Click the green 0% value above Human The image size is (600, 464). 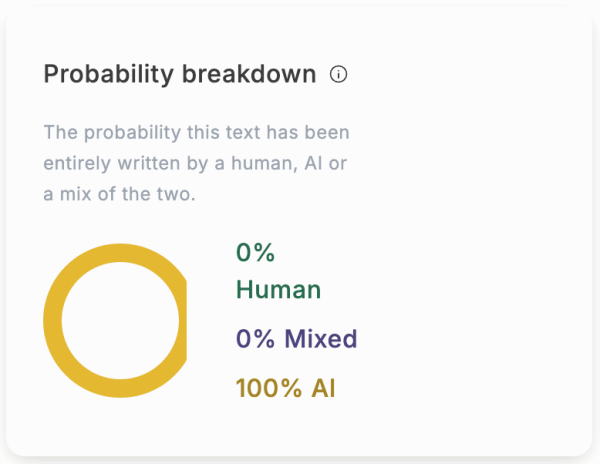click(x=255, y=253)
